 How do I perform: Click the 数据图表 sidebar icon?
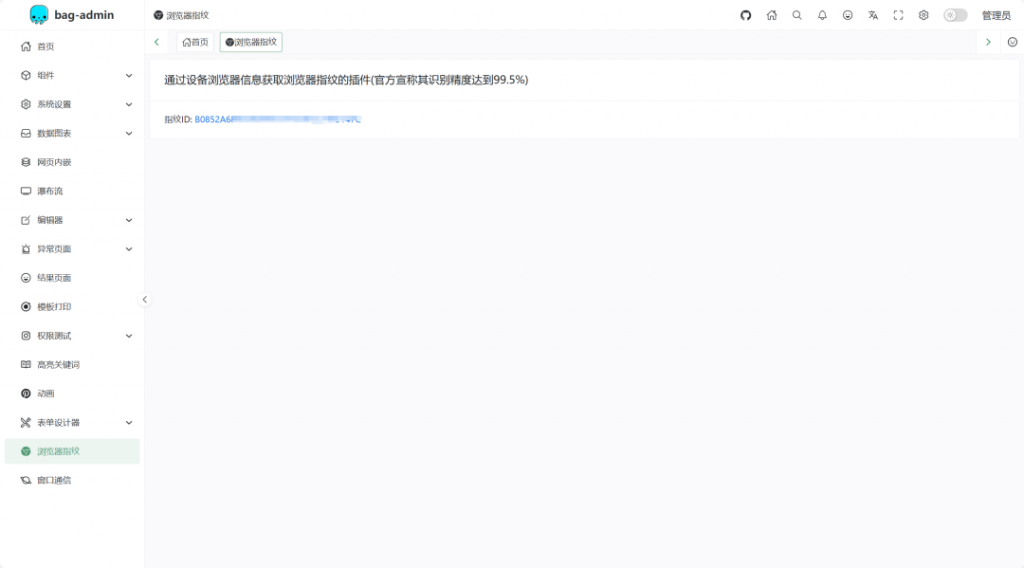pyautogui.click(x=25, y=133)
